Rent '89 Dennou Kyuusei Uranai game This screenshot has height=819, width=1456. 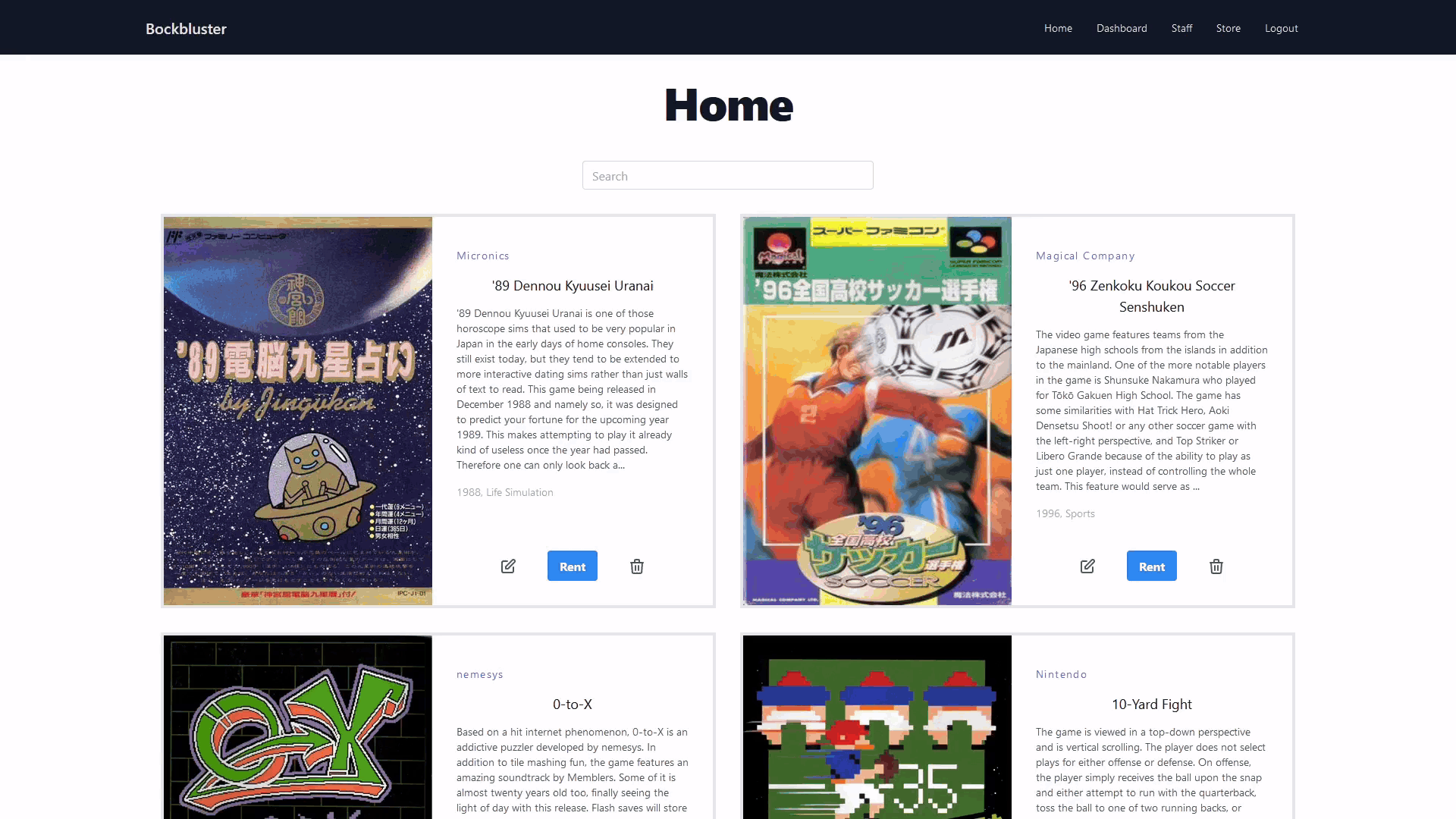coord(573,566)
